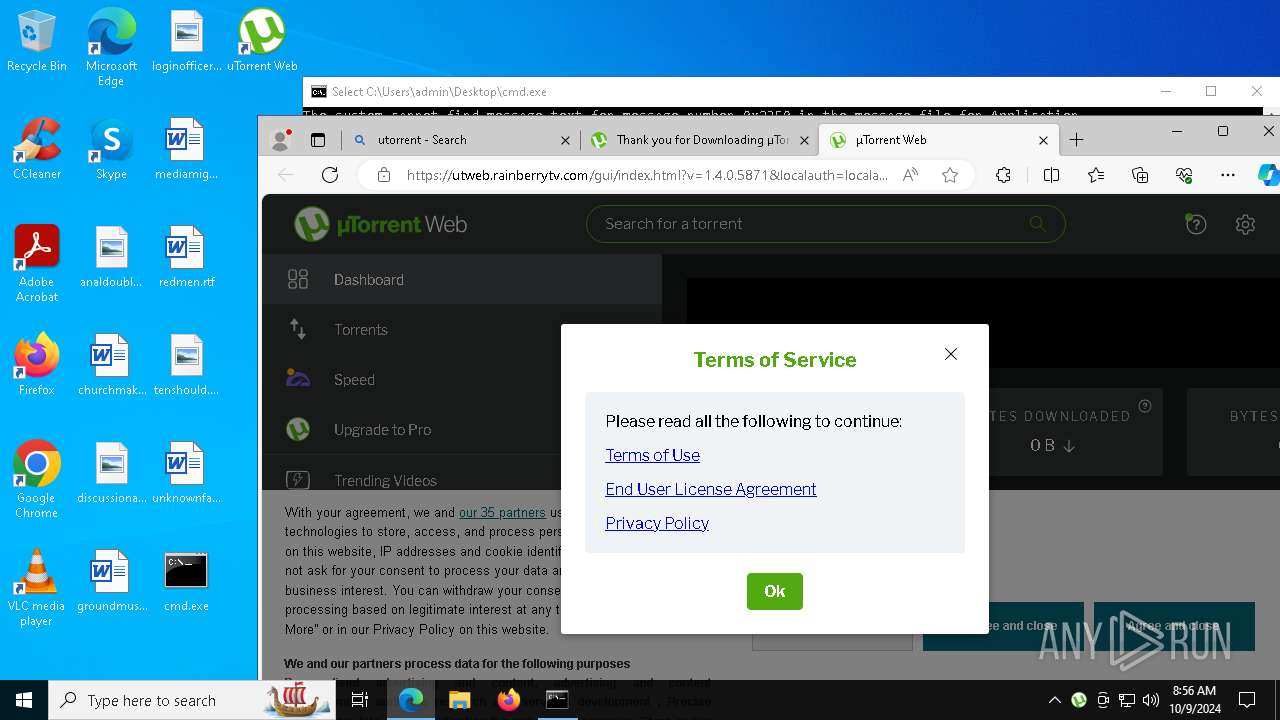Screen dimensions: 1280x720
Task: Open File Explorer from the taskbar
Action: pos(460,700)
